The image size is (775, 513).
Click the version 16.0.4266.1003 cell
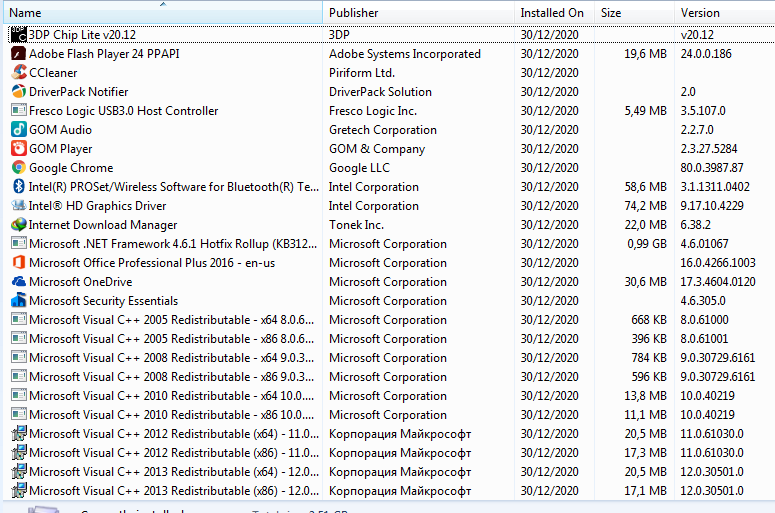(718, 263)
